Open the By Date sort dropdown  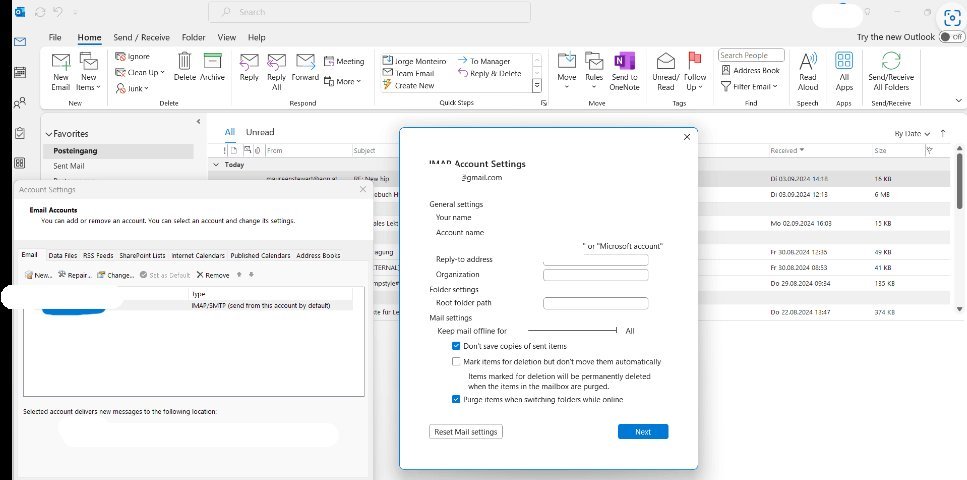point(912,133)
